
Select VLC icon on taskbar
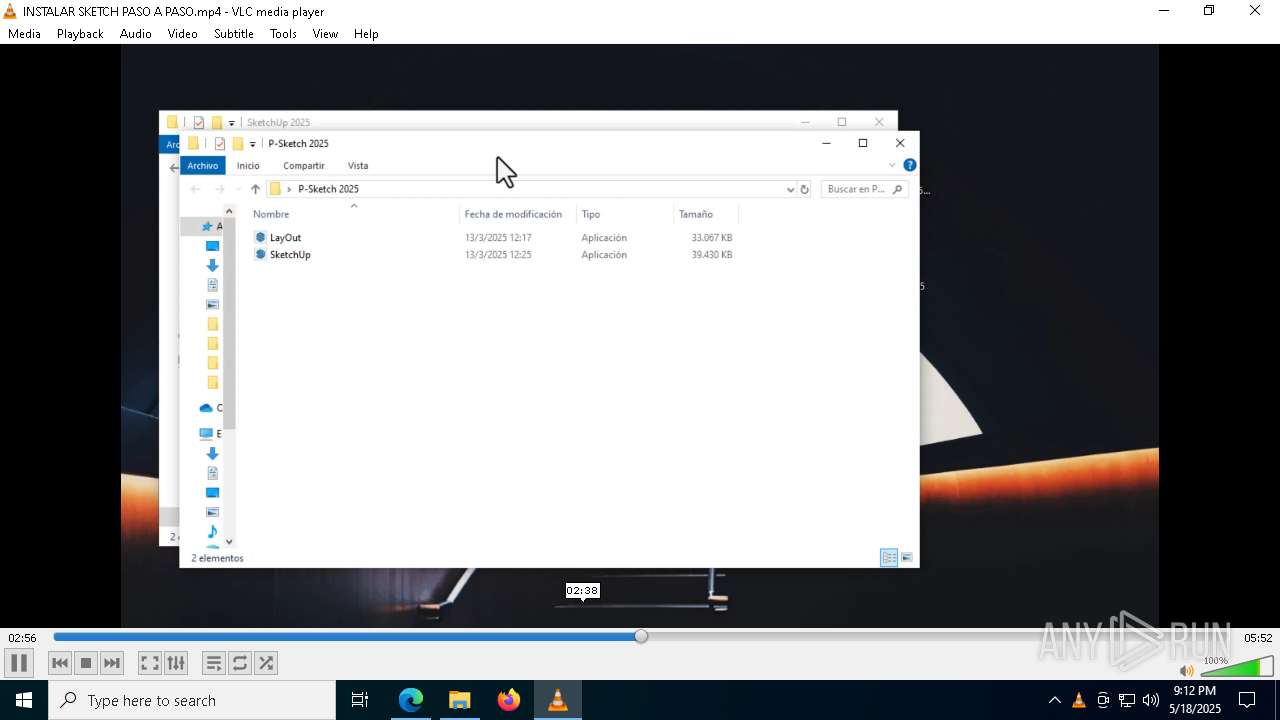tap(558, 700)
